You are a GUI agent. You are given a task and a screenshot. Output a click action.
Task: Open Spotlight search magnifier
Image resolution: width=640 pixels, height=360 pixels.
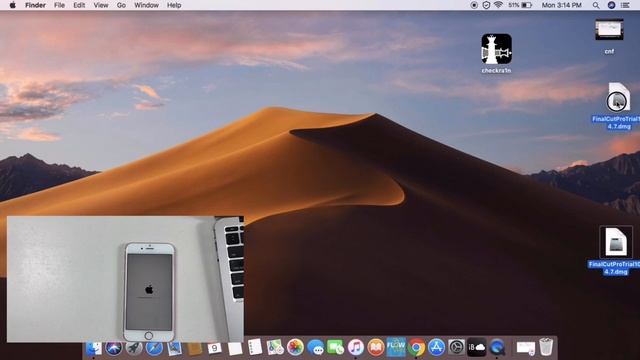point(596,5)
